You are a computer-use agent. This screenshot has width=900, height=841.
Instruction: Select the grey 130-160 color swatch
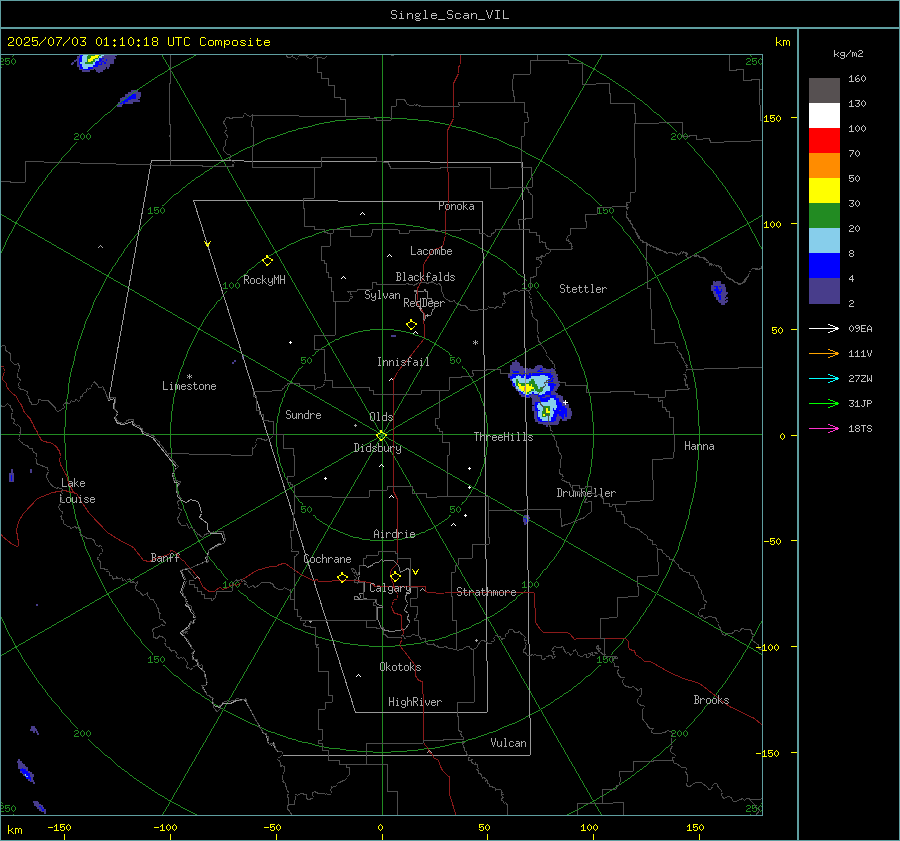[x=824, y=91]
